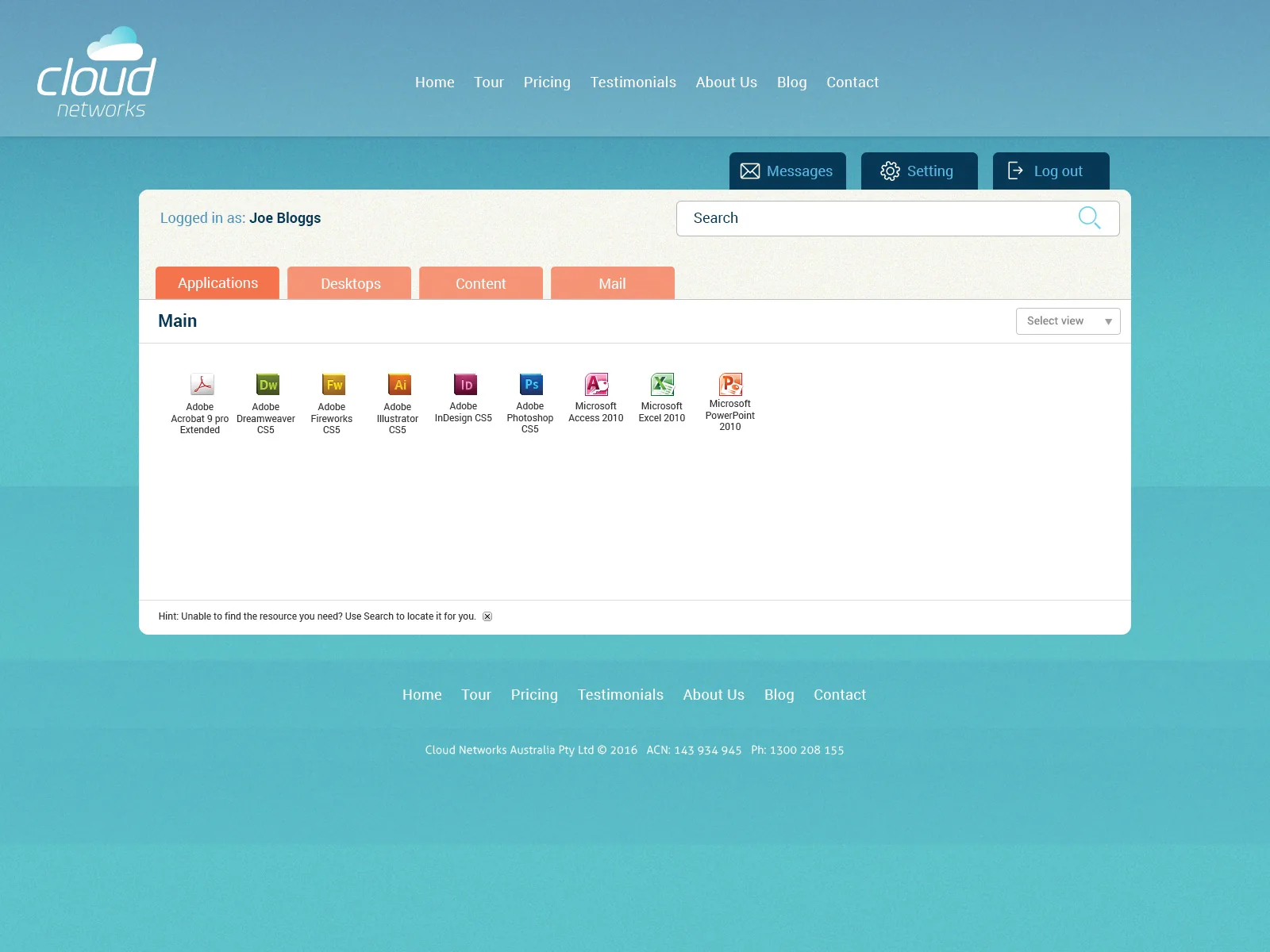Open Contact in top navigation
The width and height of the screenshot is (1270, 952).
[852, 83]
